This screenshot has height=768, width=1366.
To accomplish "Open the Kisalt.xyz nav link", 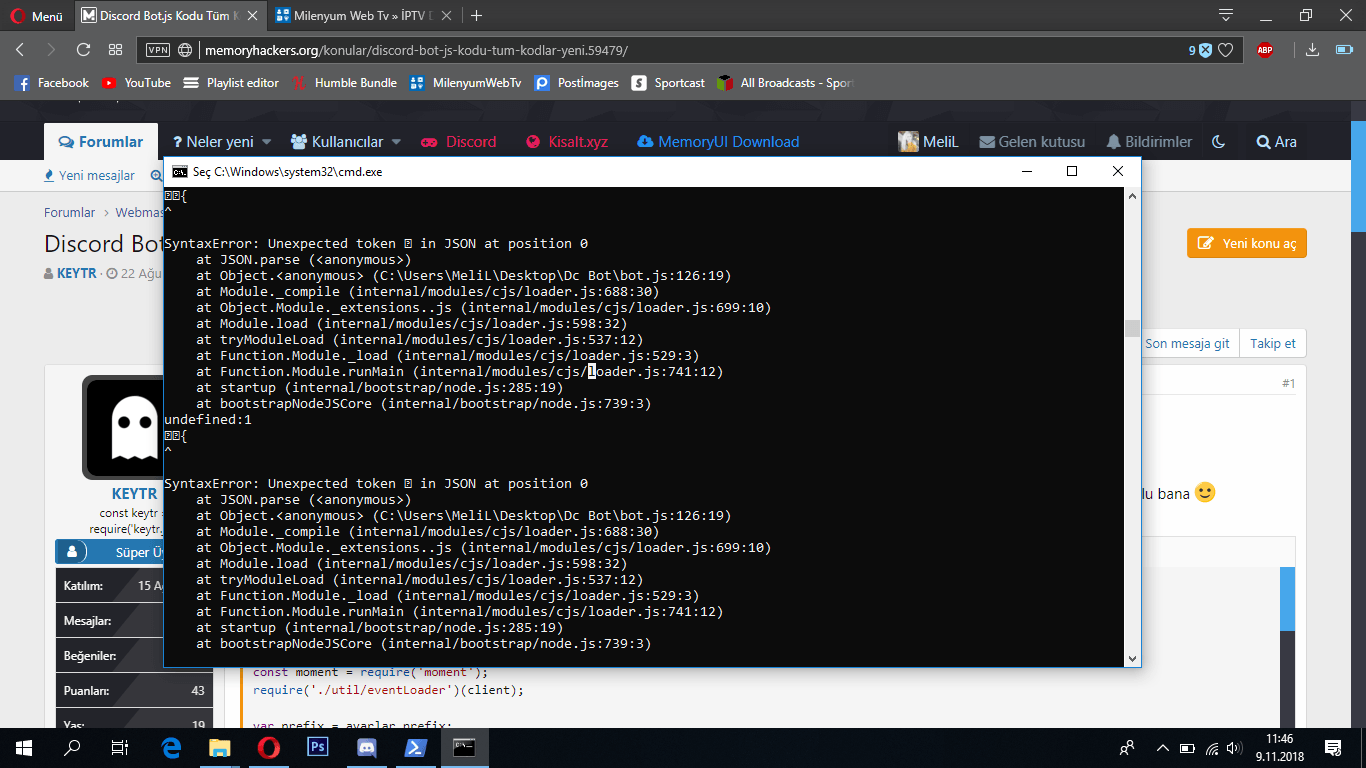I will 566,142.
